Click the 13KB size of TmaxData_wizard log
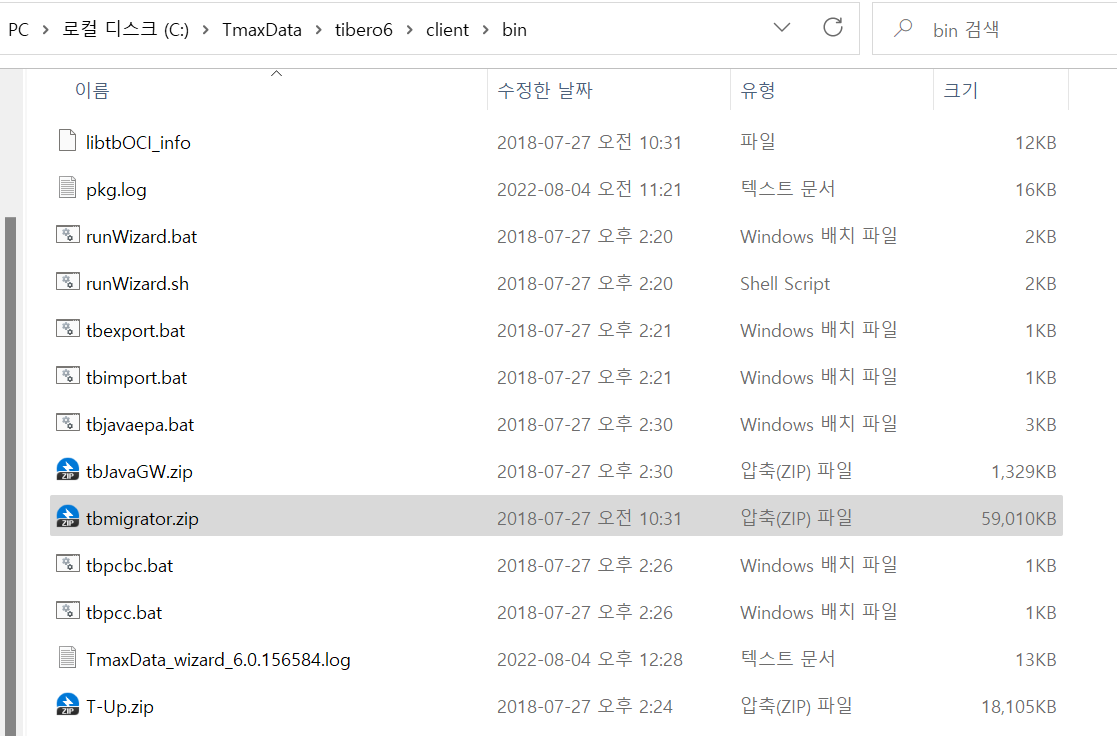Screen dimensions: 1117x736 click(1036, 660)
